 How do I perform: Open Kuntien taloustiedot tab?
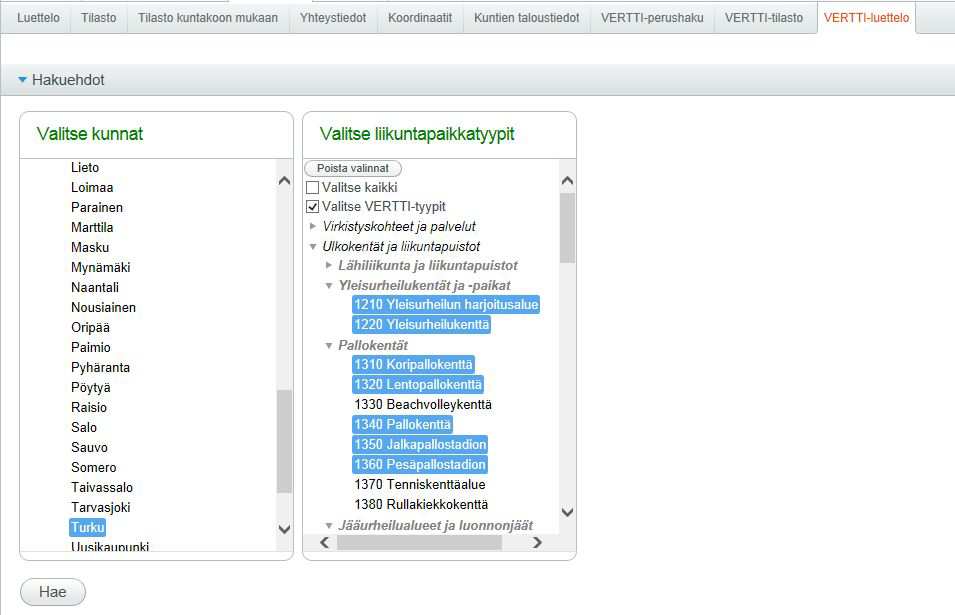pos(527,18)
